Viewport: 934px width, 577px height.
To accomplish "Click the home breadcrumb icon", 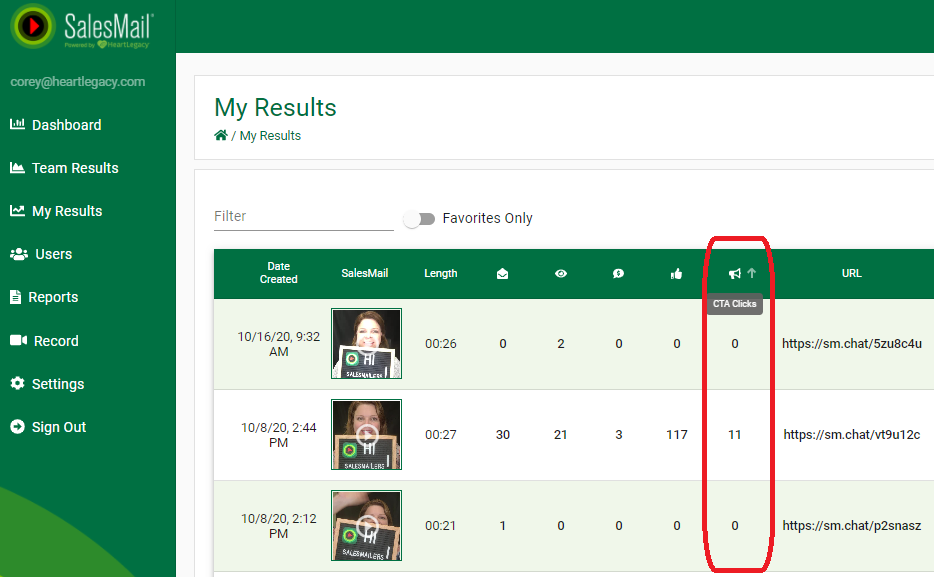I will point(221,135).
